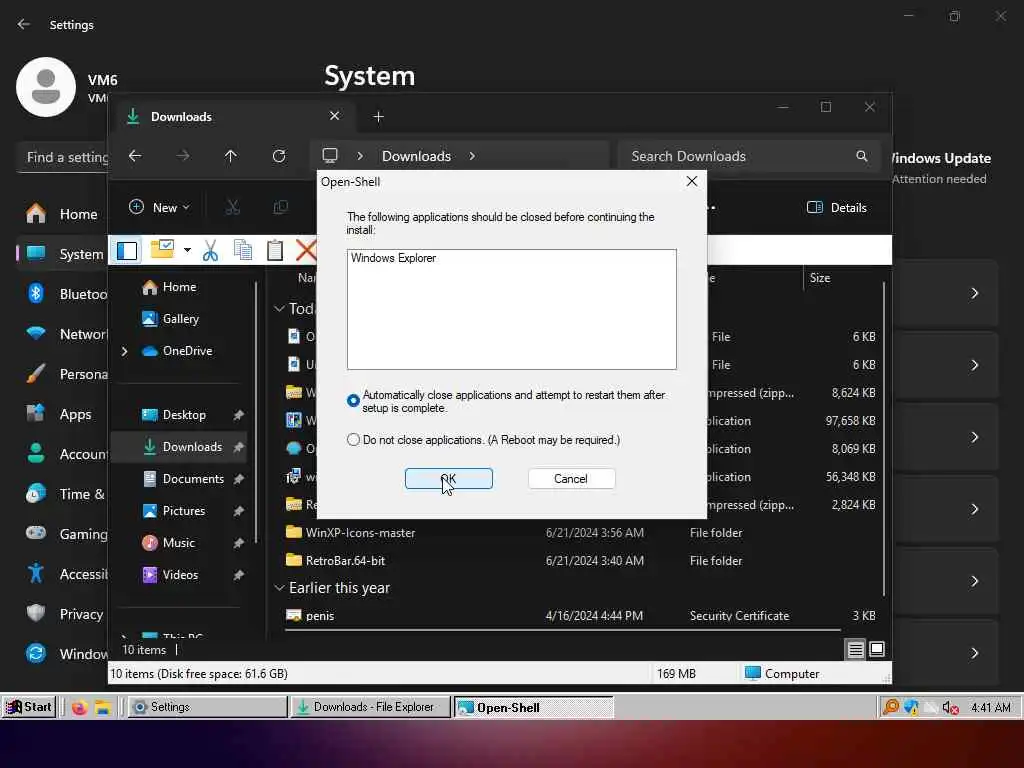Select System in Settings sidebar
1024x768 pixels.
pyautogui.click(x=61, y=254)
